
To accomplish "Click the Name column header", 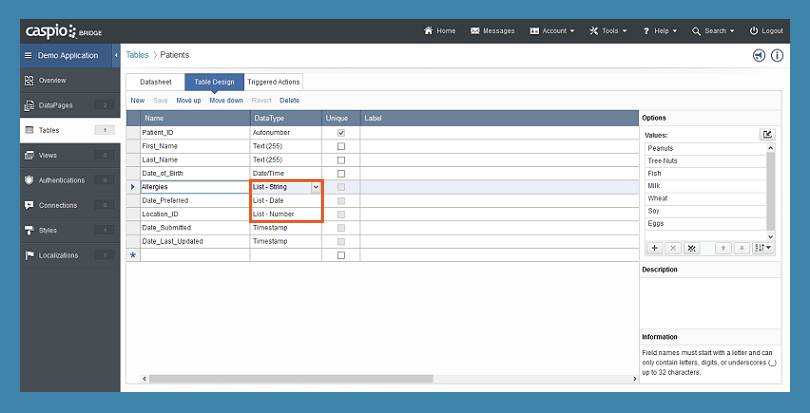I will tap(195, 118).
